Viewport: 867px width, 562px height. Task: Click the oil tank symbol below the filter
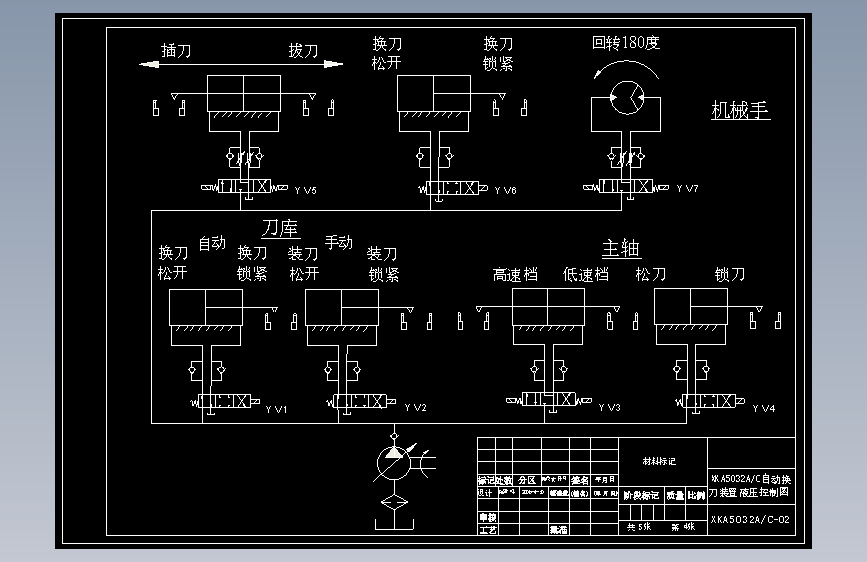tap(394, 524)
